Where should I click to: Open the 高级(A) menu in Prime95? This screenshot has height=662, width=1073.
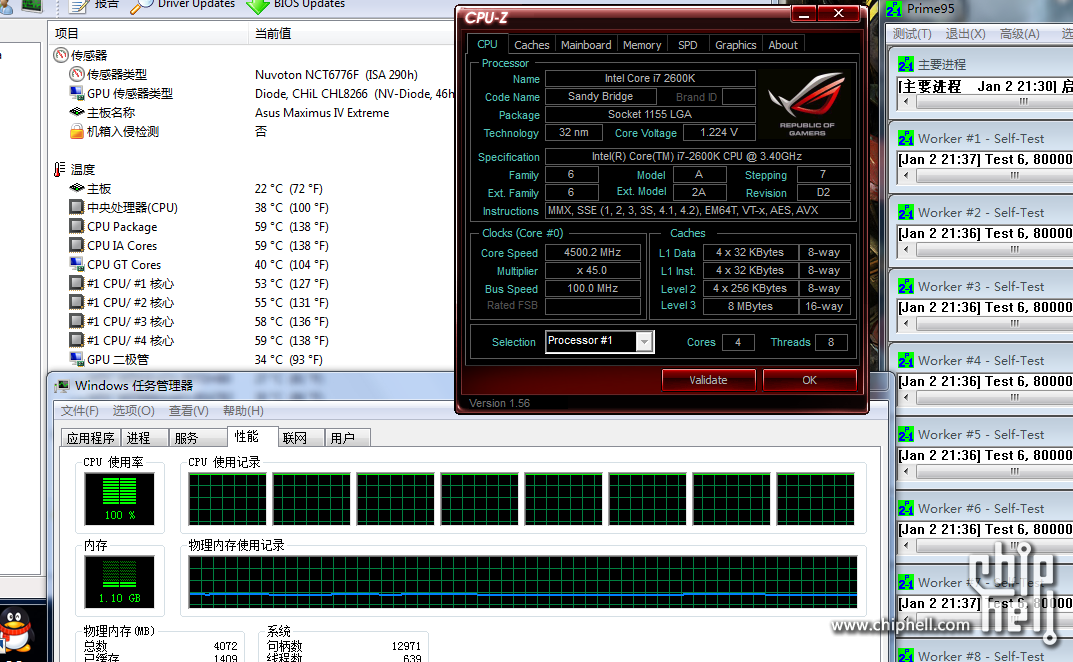pos(1020,34)
